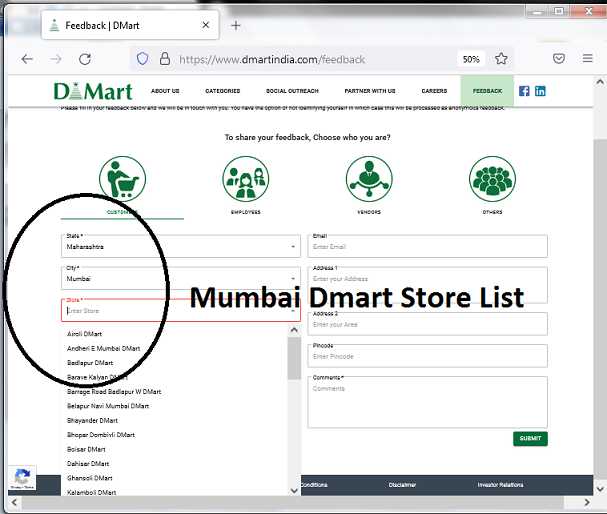This screenshot has height=514, width=607.
Task: Open the Social Outreach menu
Action: 292,91
